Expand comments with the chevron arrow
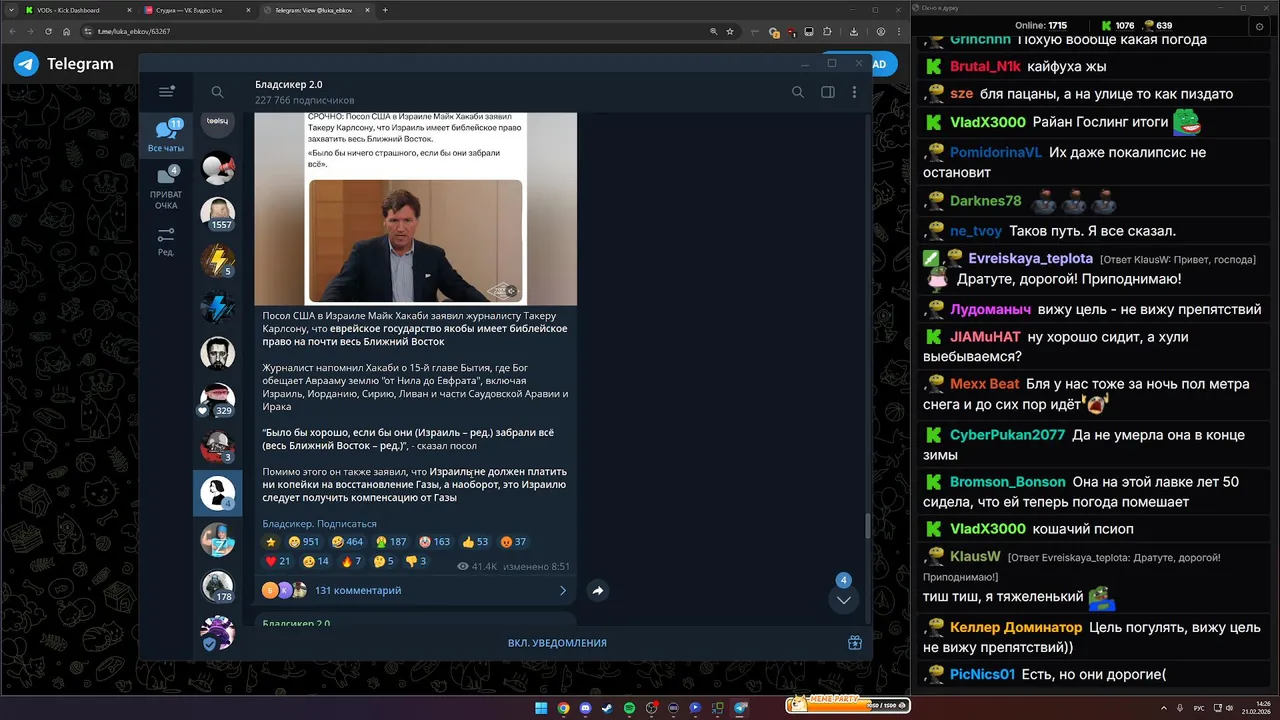This screenshot has height=720, width=1280. pyautogui.click(x=563, y=591)
